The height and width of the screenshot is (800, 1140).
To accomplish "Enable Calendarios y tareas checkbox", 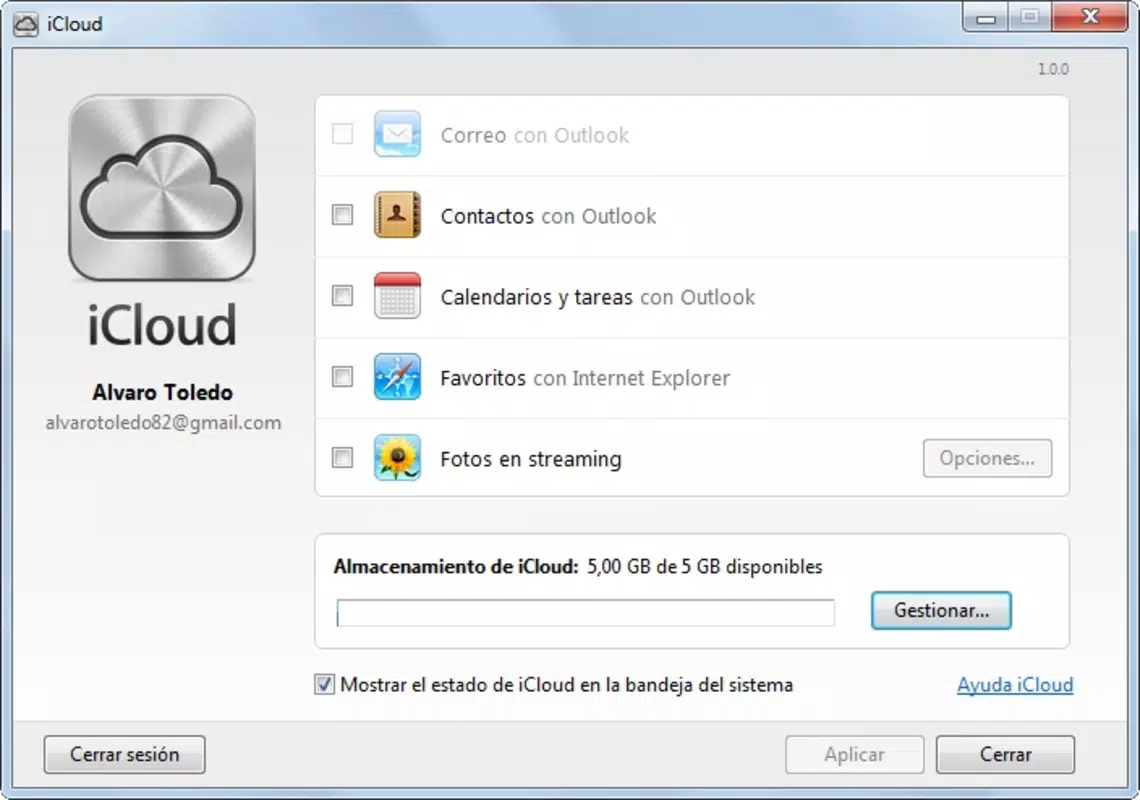I will (342, 295).
